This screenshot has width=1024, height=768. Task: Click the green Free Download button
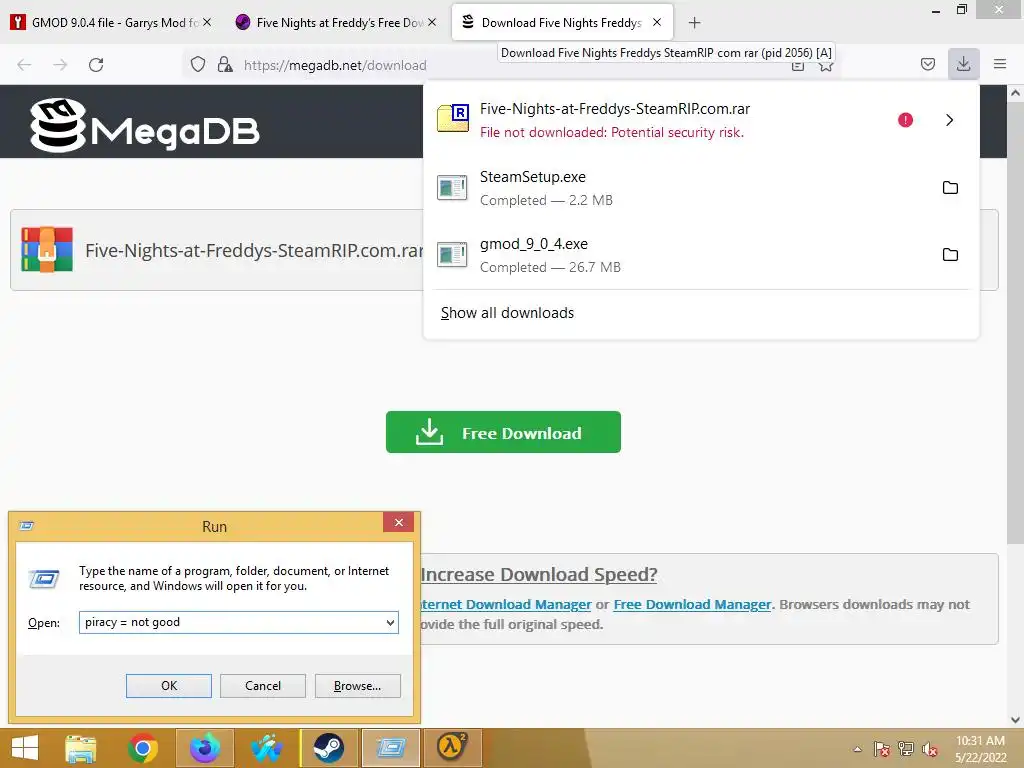click(x=503, y=432)
